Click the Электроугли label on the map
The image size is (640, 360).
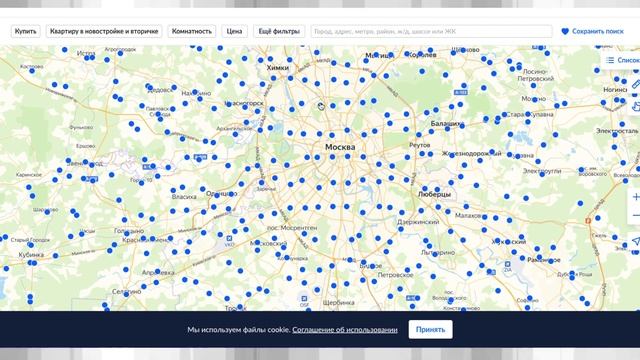pyautogui.click(x=542, y=171)
